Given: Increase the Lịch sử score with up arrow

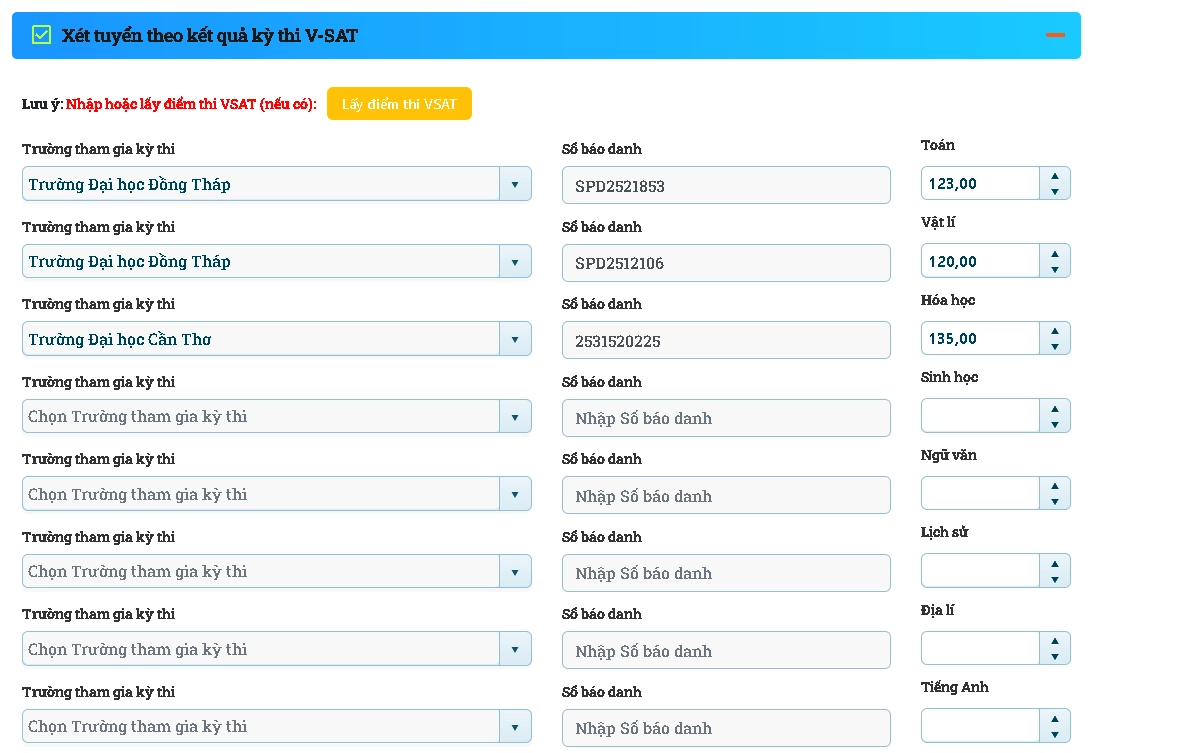Looking at the screenshot, I should coord(1055,563).
